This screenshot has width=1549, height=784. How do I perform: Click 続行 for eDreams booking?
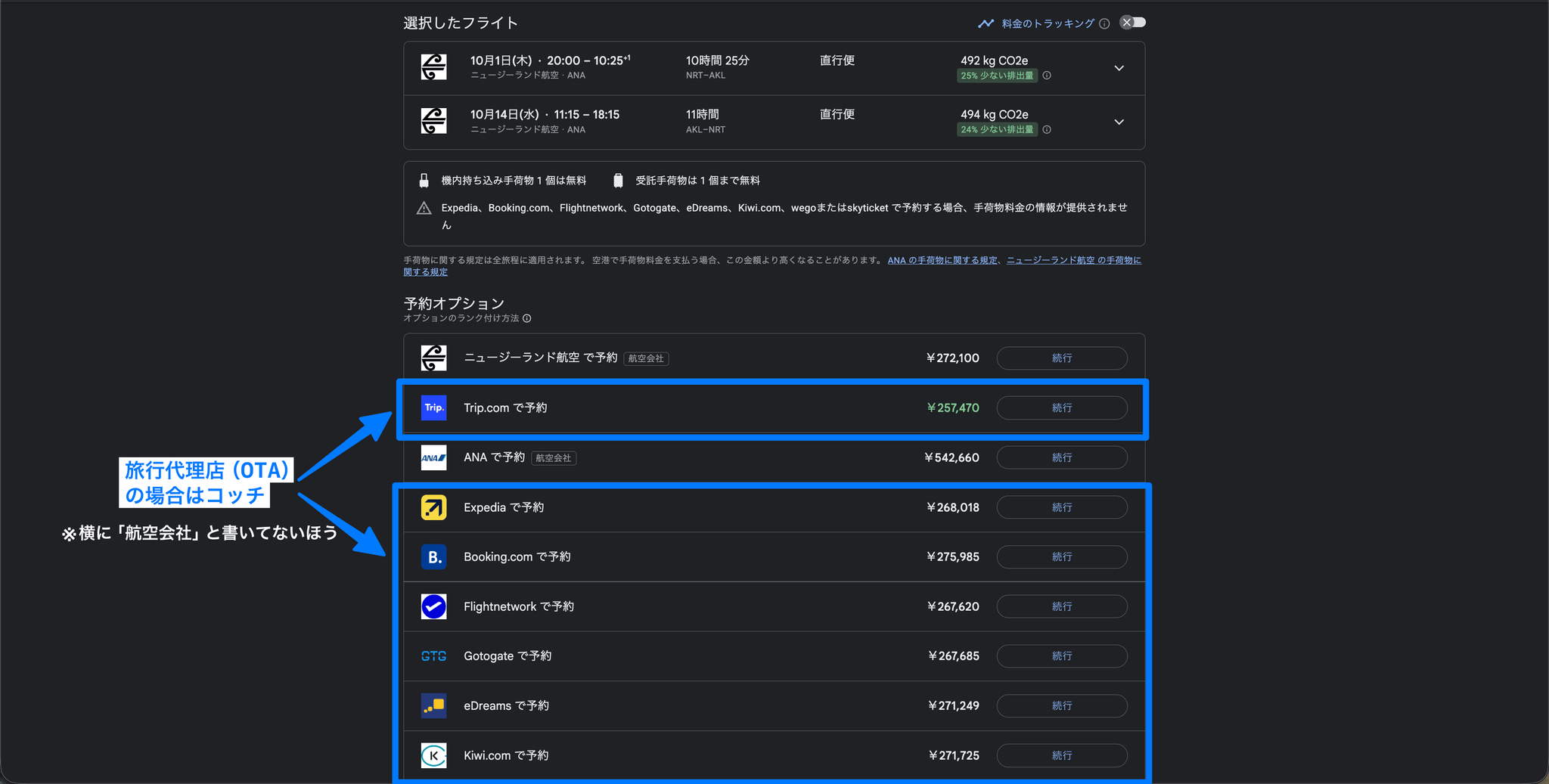click(1062, 705)
